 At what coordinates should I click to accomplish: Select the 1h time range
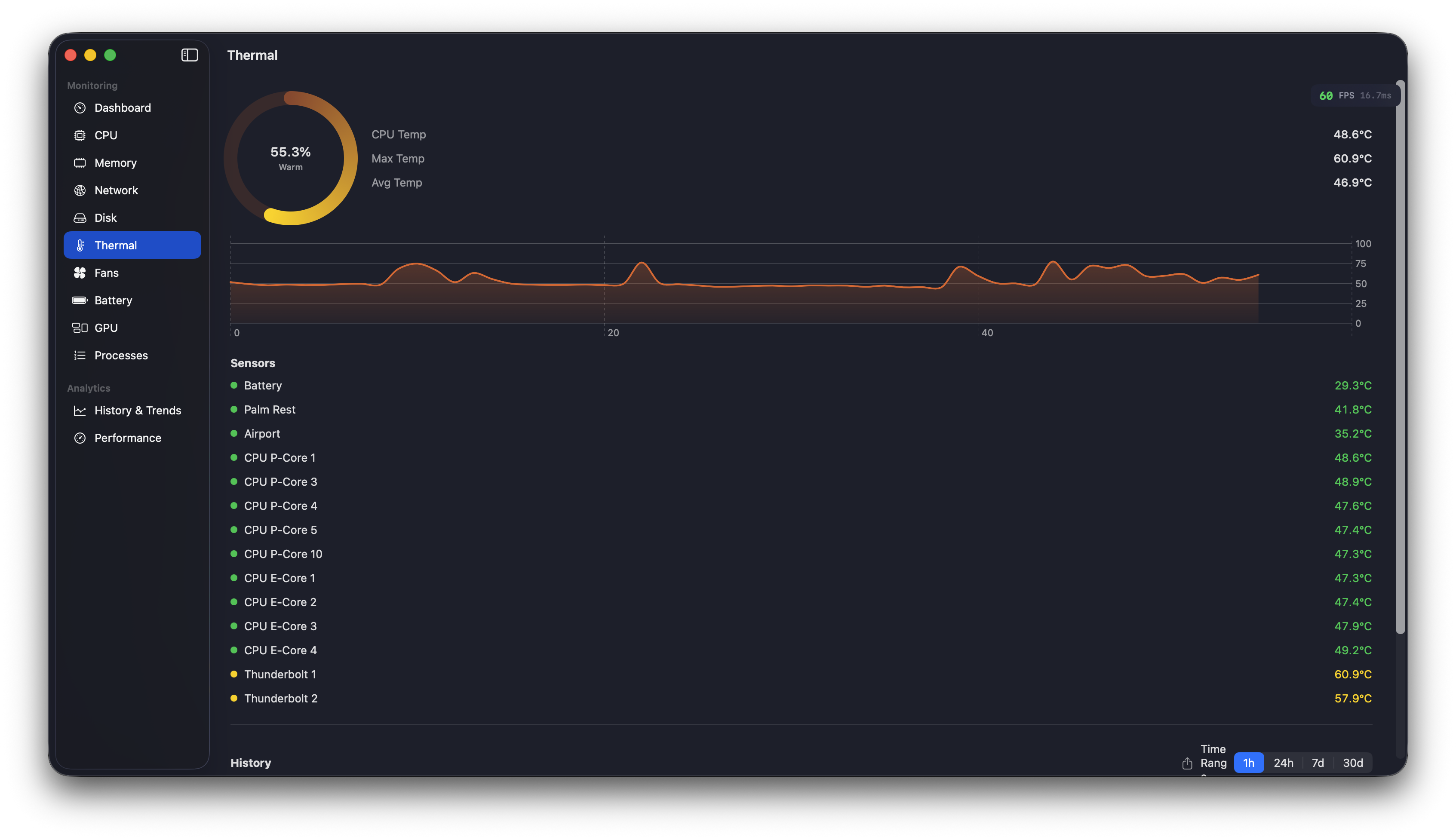(1248, 763)
